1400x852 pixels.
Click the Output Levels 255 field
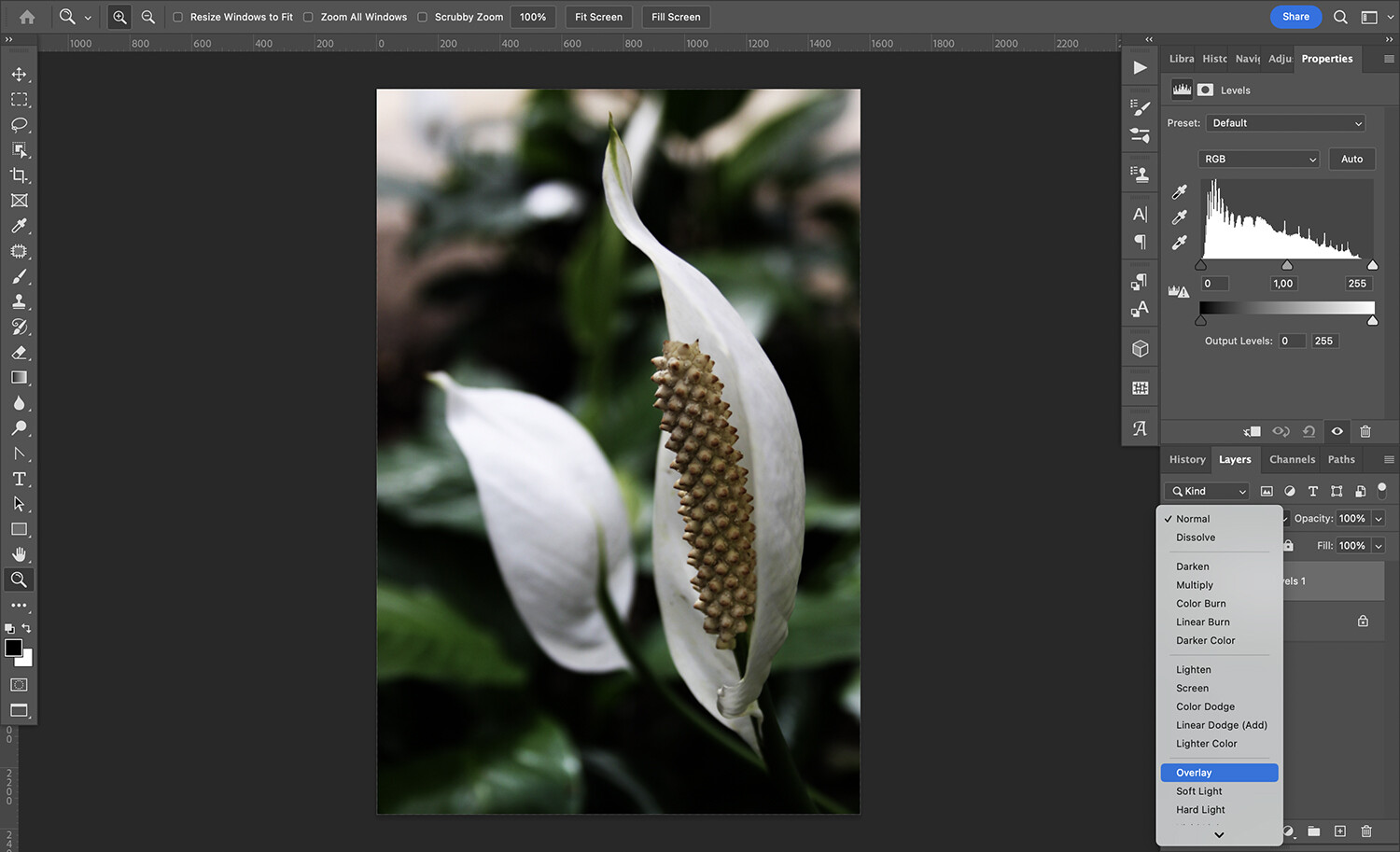pyautogui.click(x=1324, y=341)
